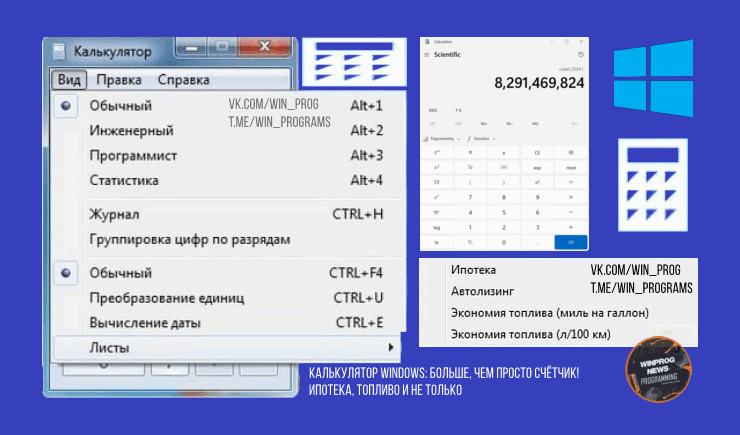Click the digit 7 key

click(470, 197)
